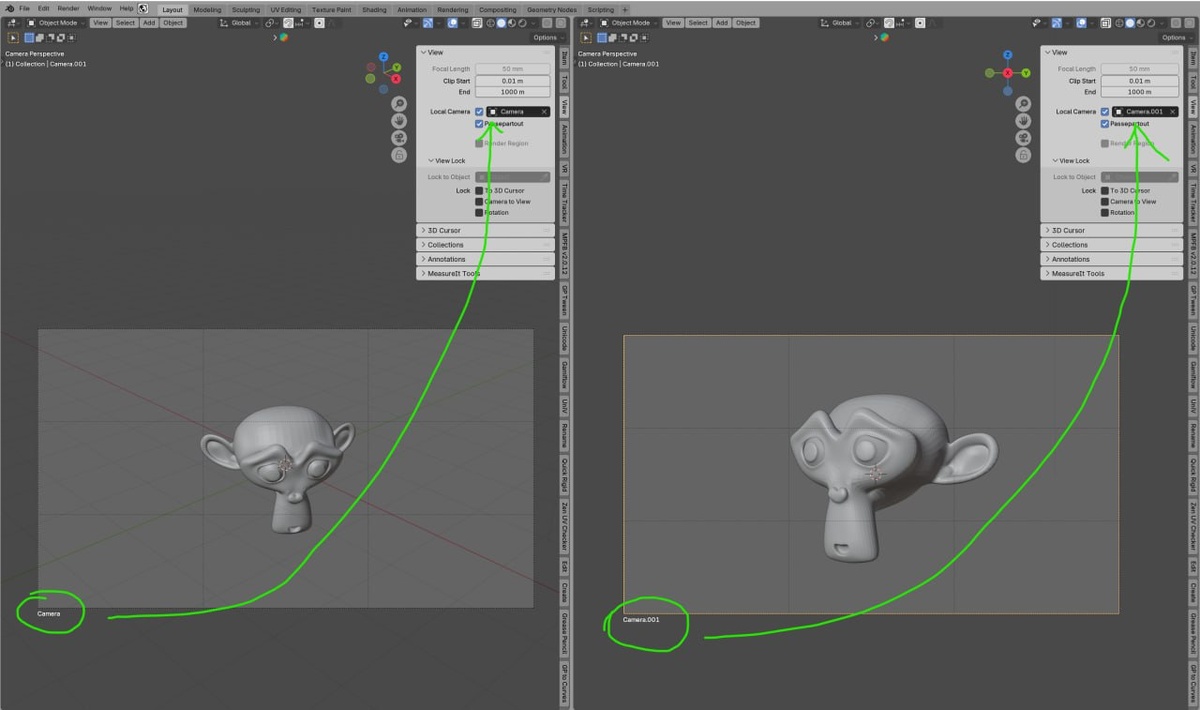Click blue Z axis gizmo in left viewport
The image size is (1200, 710).
click(382, 57)
